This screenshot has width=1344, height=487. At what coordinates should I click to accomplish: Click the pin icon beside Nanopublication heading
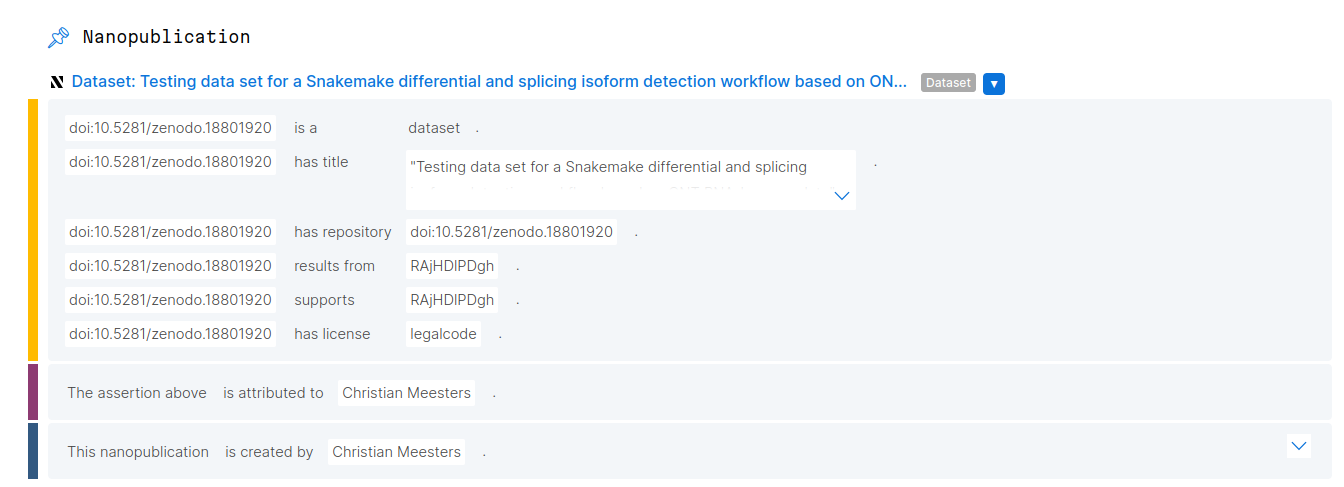58,38
